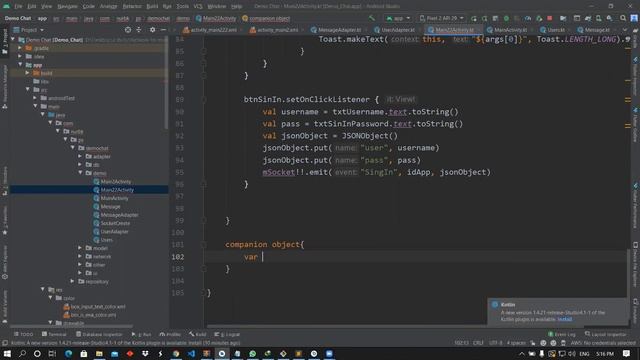Collapse the app module folder
The image size is (640, 360).
[20, 64]
